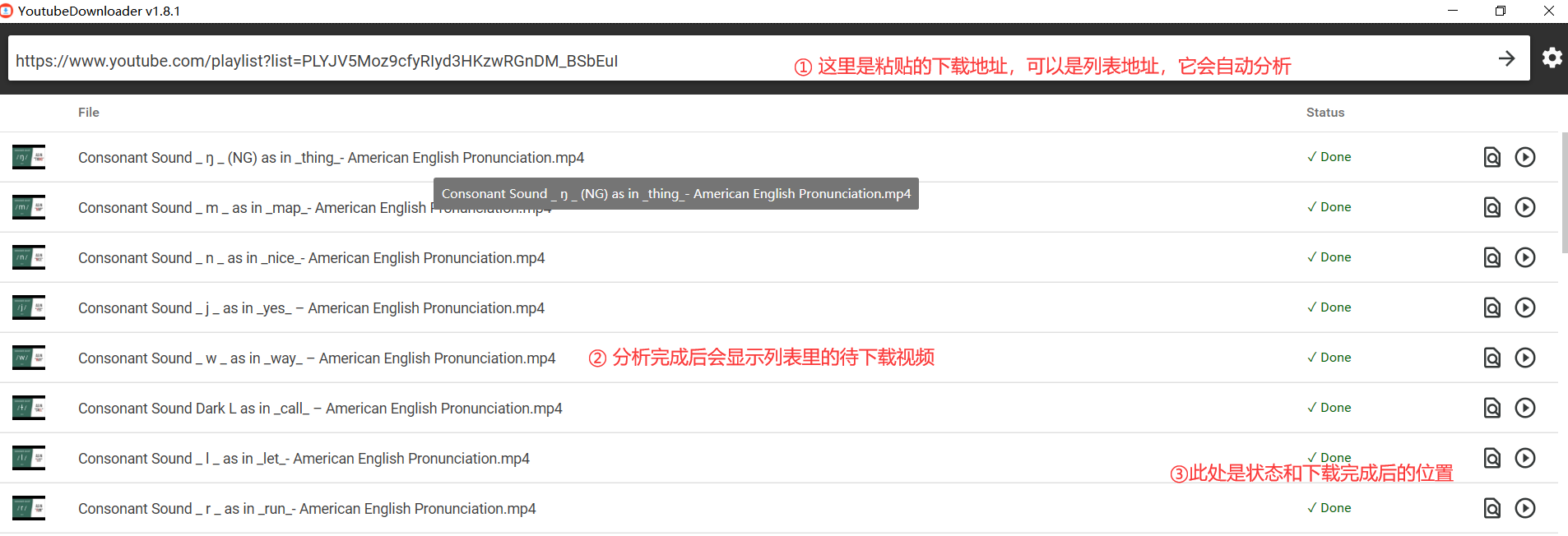
Task: Open settings with the gear icon
Action: point(1552,58)
